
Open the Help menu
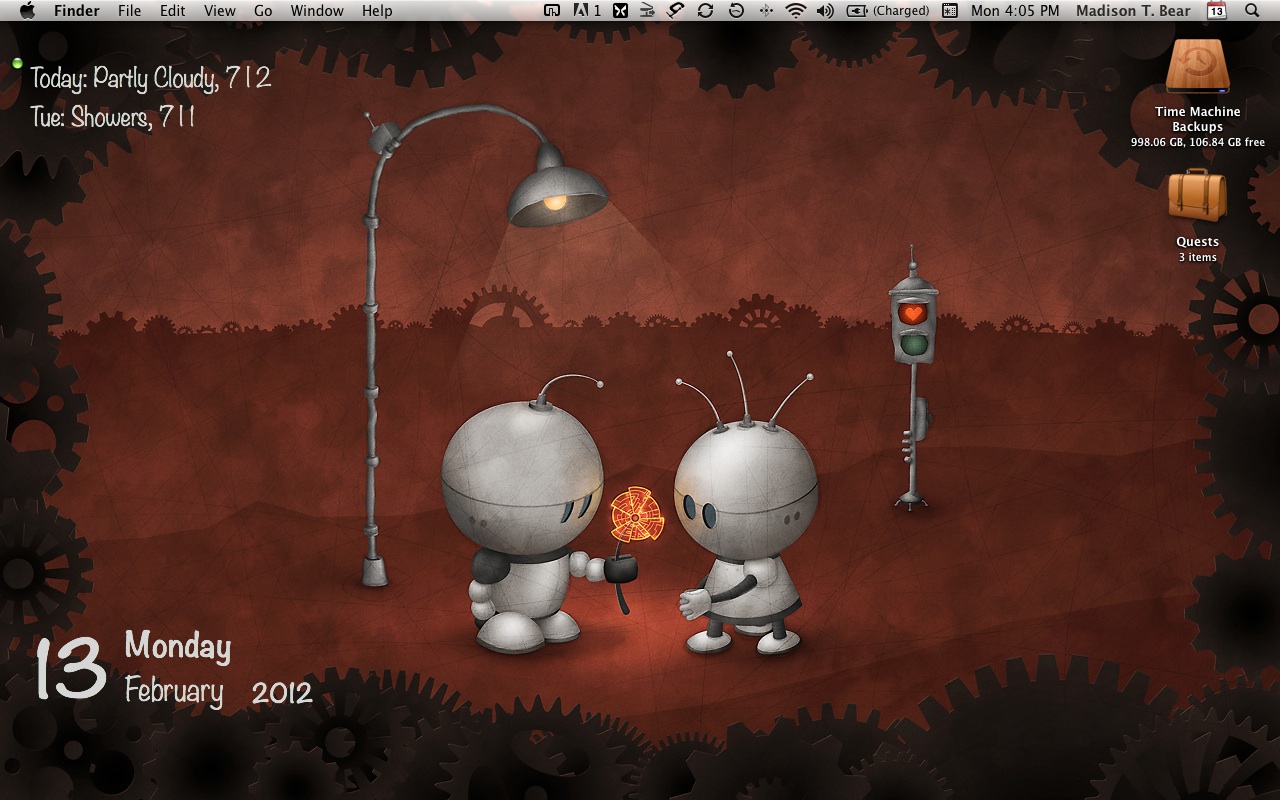[x=377, y=10]
